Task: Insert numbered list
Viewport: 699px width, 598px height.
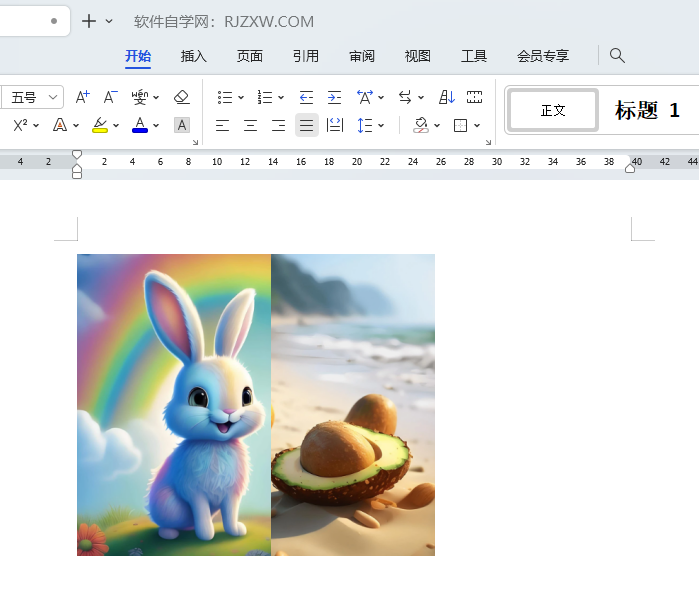Action: [x=265, y=97]
